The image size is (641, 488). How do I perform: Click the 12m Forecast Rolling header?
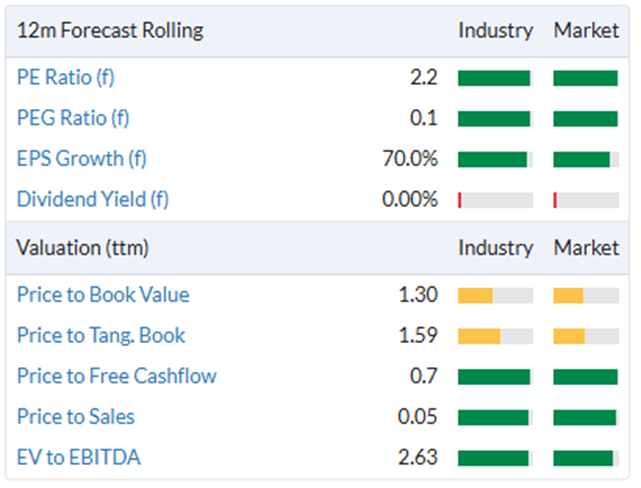tap(110, 31)
